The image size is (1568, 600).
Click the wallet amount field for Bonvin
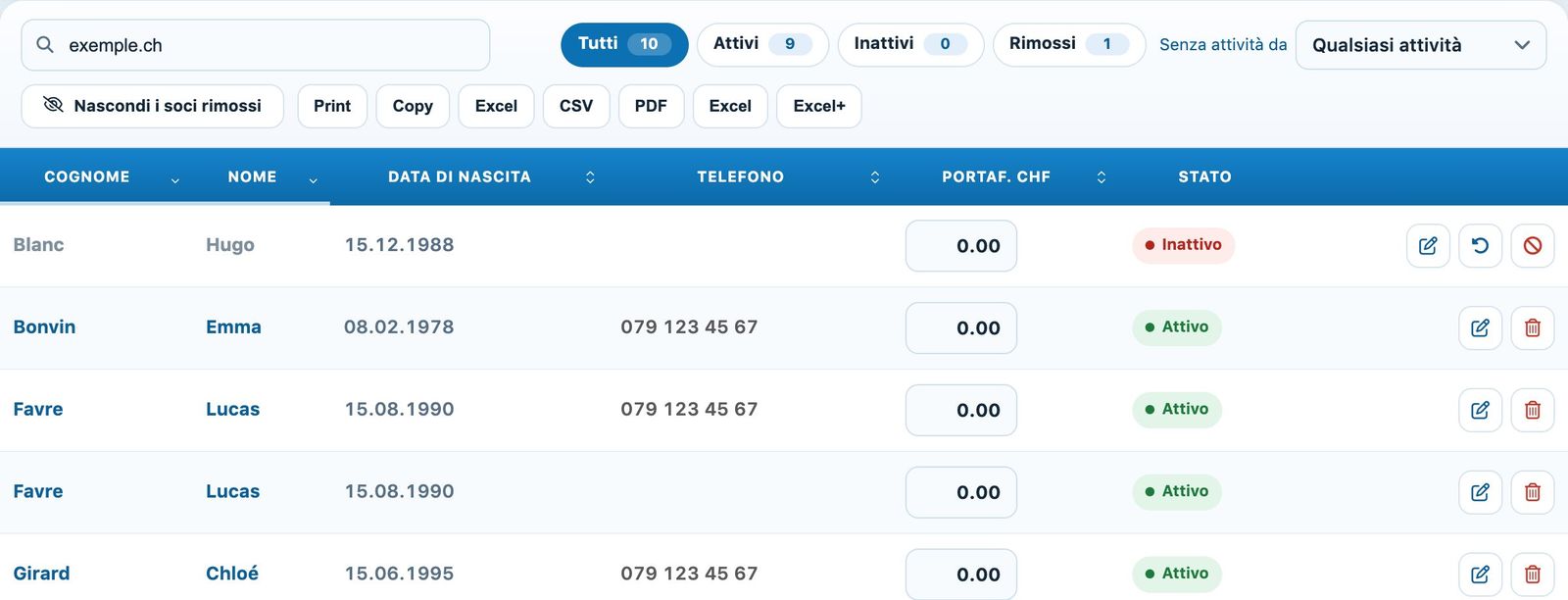click(x=961, y=328)
